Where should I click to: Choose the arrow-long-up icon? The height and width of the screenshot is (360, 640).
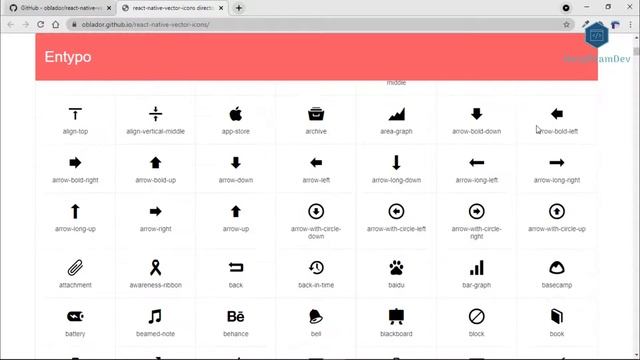pyautogui.click(x=75, y=211)
